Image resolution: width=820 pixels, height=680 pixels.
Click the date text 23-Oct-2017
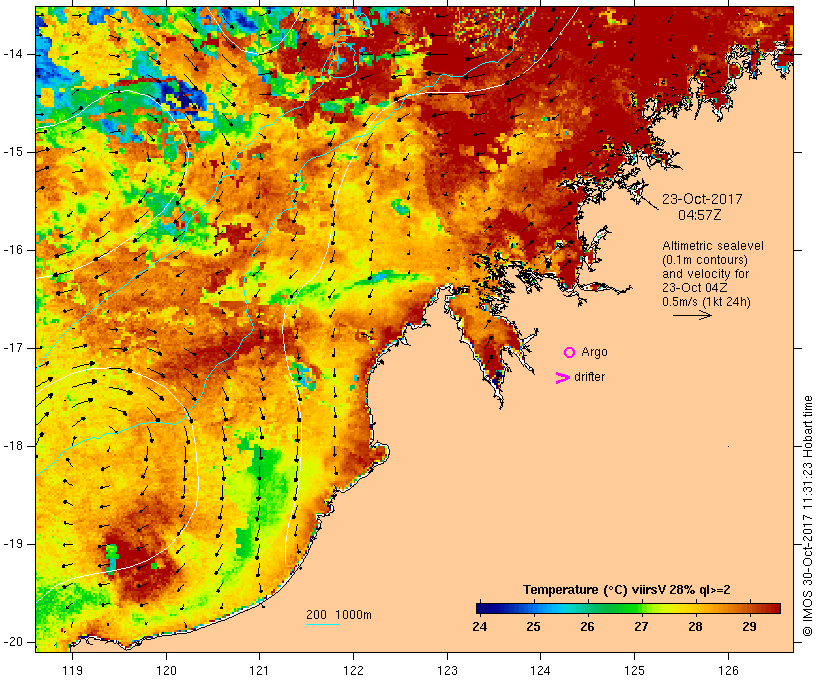[x=702, y=199]
